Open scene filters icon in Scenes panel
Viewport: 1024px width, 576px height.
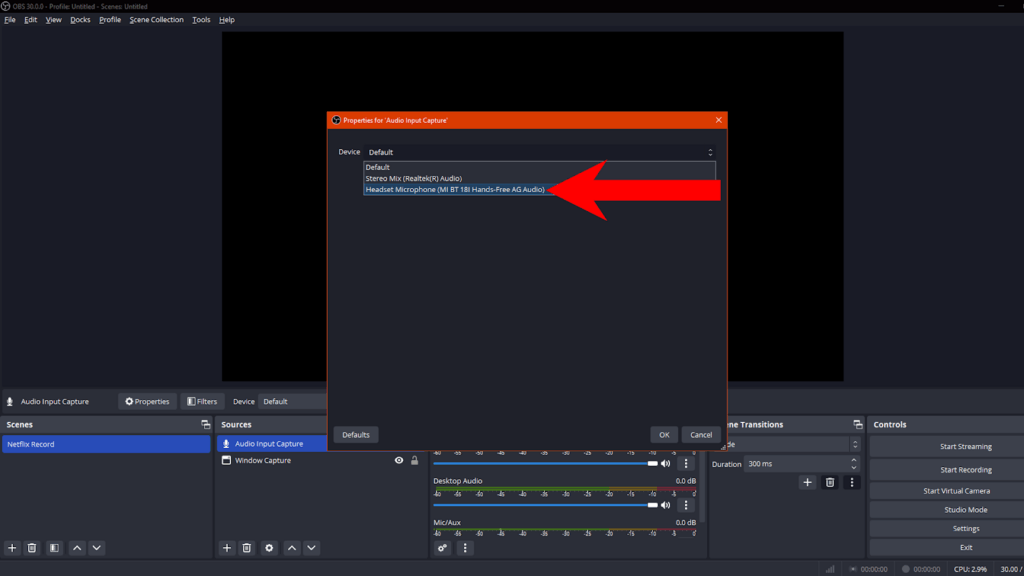pos(54,548)
